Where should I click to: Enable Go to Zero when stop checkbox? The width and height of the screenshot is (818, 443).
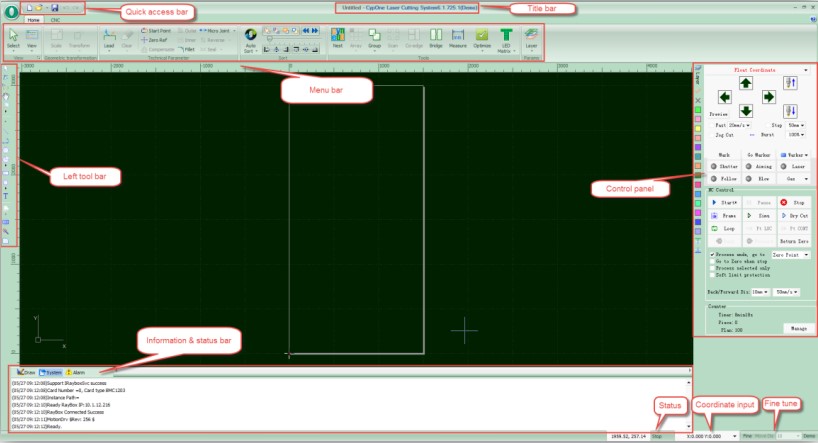[x=711, y=261]
